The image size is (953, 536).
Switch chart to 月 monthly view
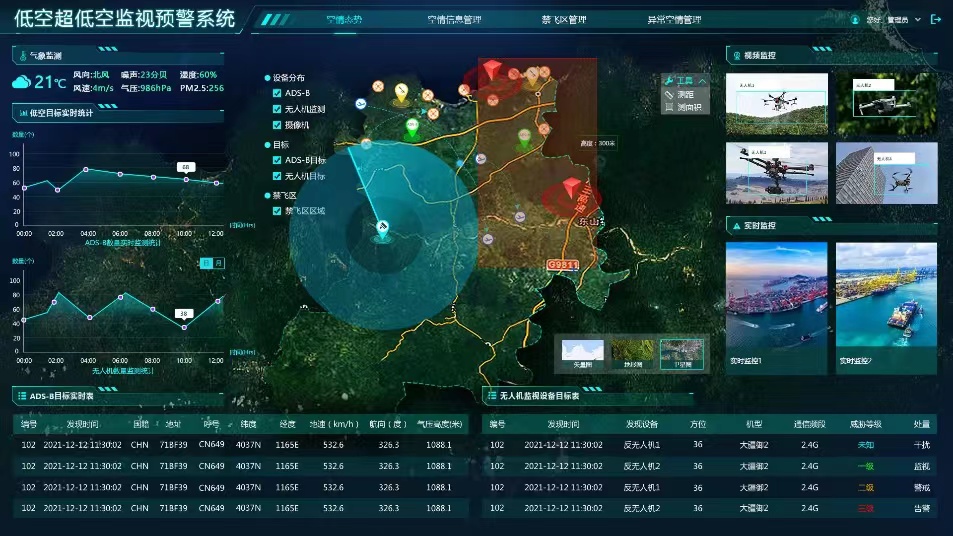219,263
